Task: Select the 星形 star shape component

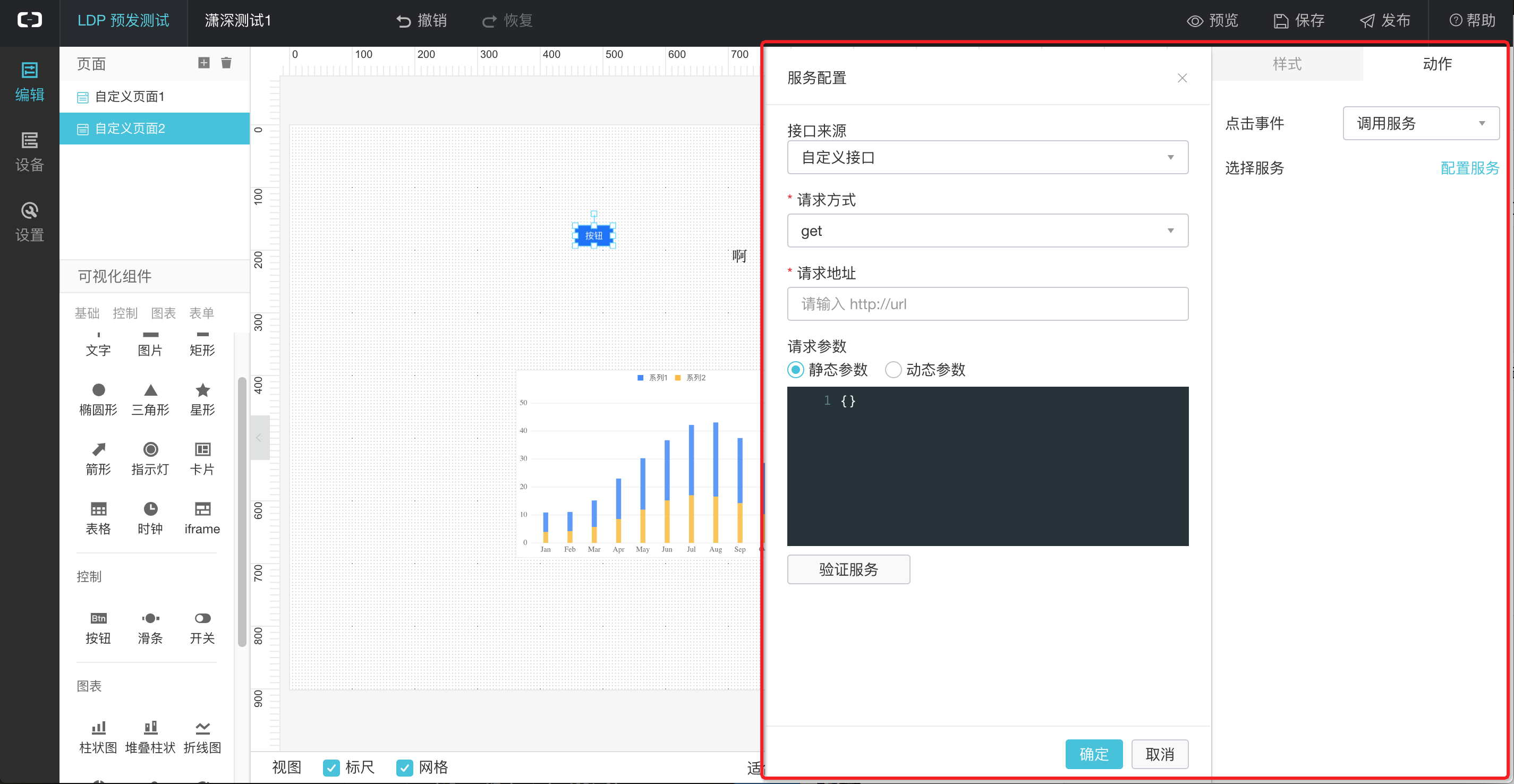Action: (x=202, y=398)
